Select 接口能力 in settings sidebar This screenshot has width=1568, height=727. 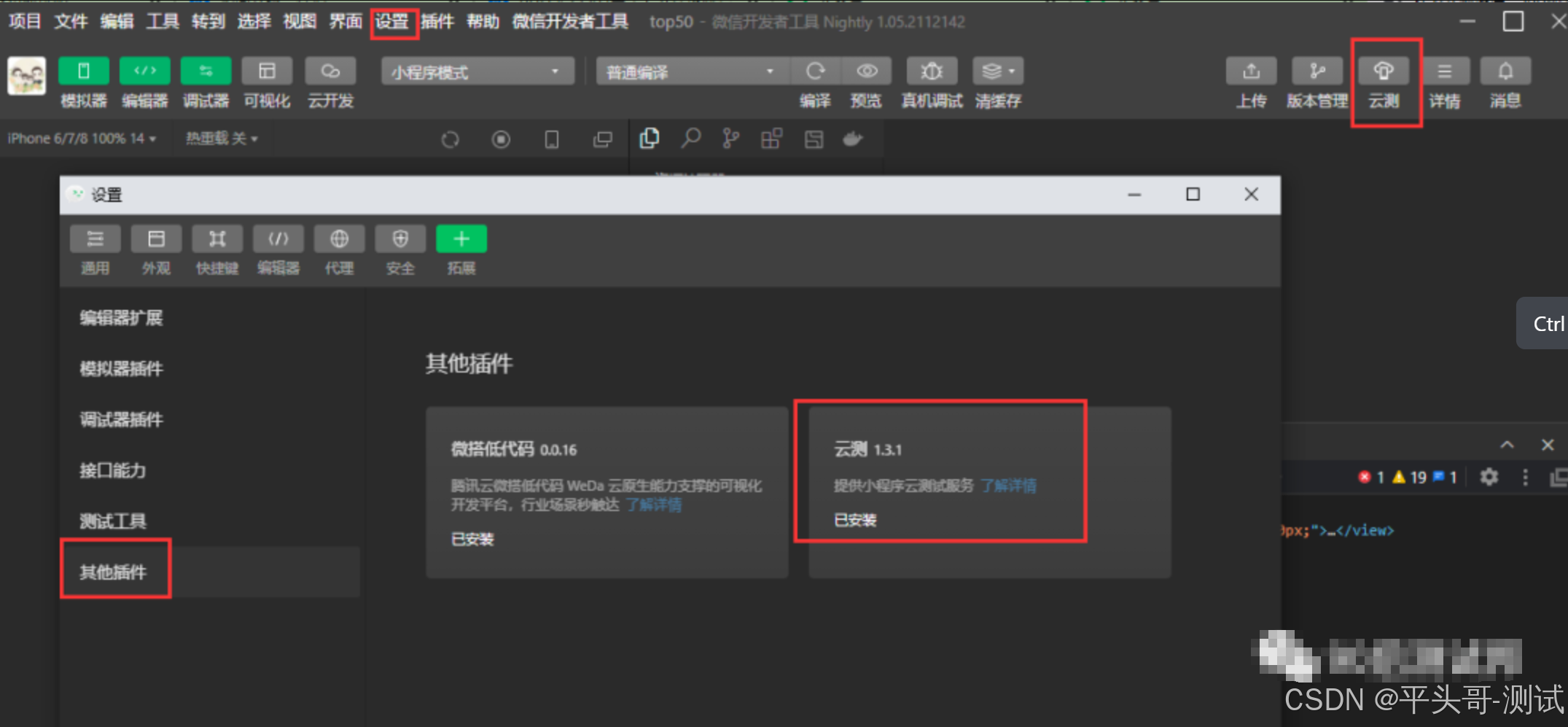[113, 470]
